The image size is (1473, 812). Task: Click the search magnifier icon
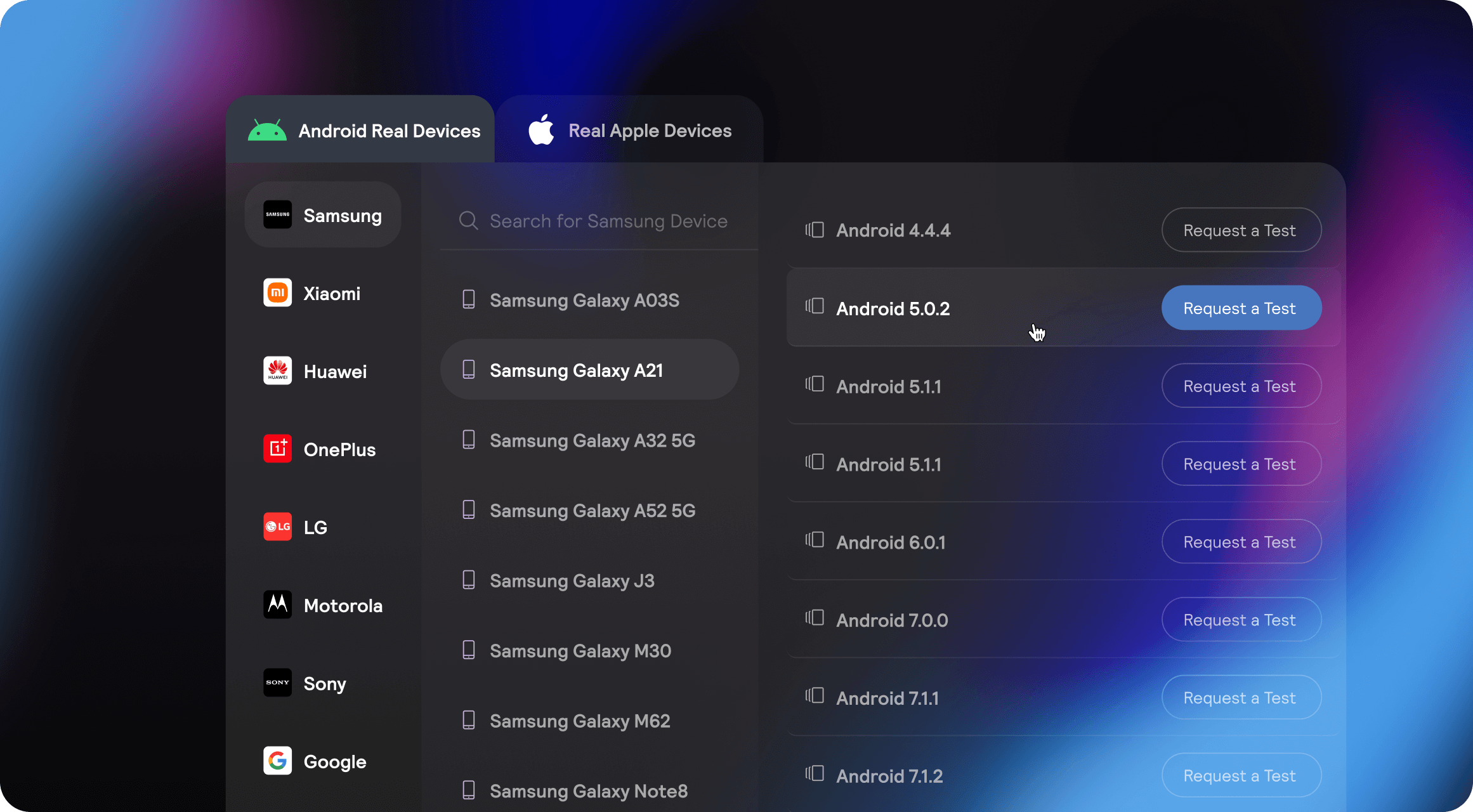[468, 221]
